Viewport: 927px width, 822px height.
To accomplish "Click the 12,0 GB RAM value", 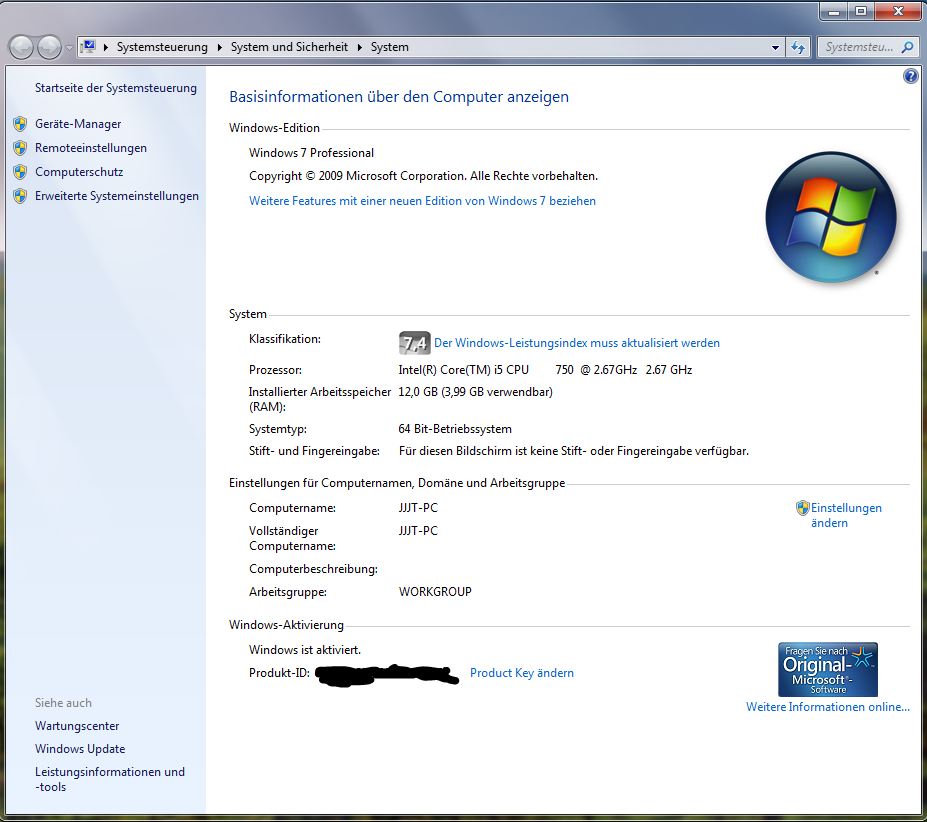I will (x=475, y=392).
